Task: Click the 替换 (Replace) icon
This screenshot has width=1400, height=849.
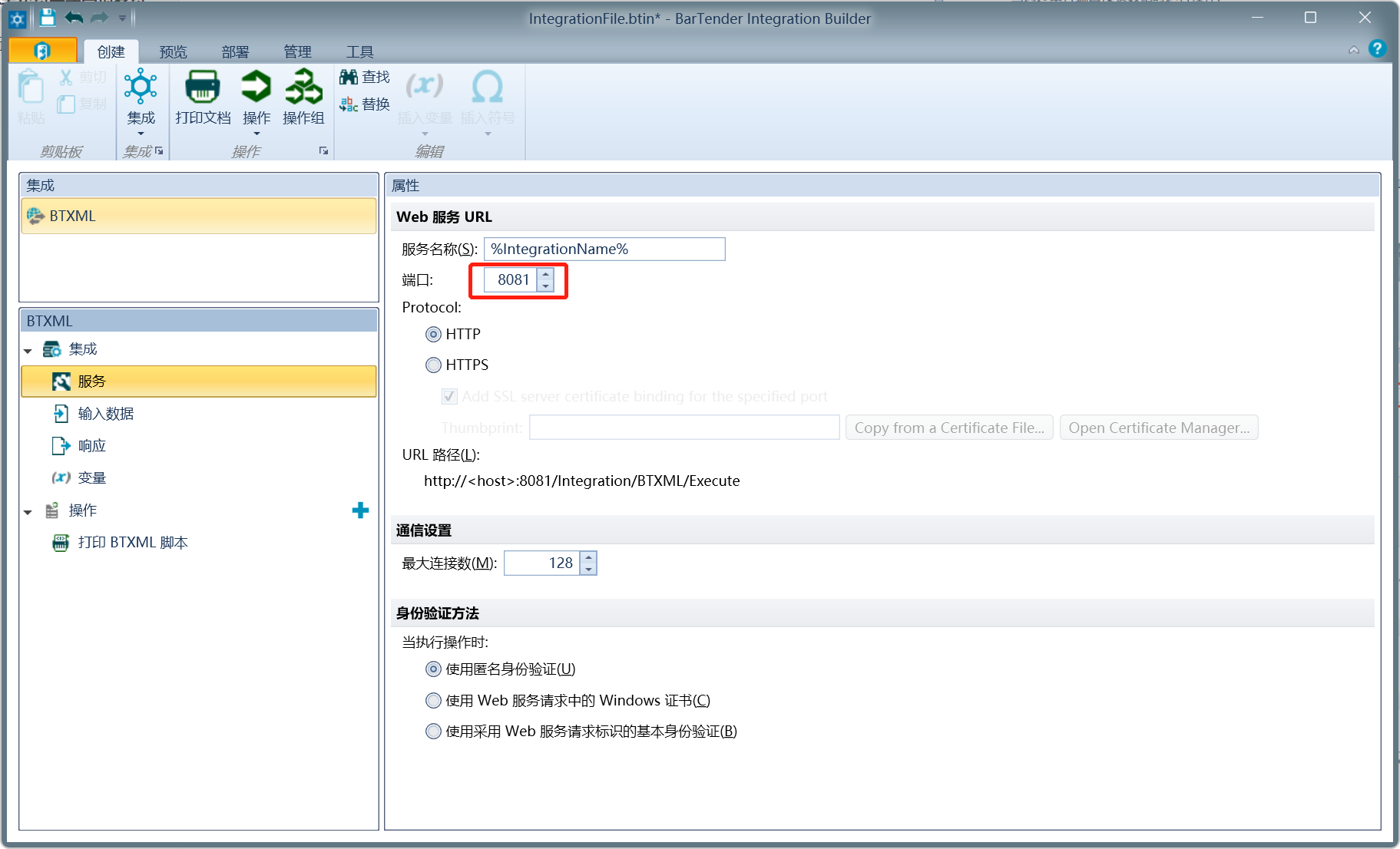Action: tap(349, 104)
